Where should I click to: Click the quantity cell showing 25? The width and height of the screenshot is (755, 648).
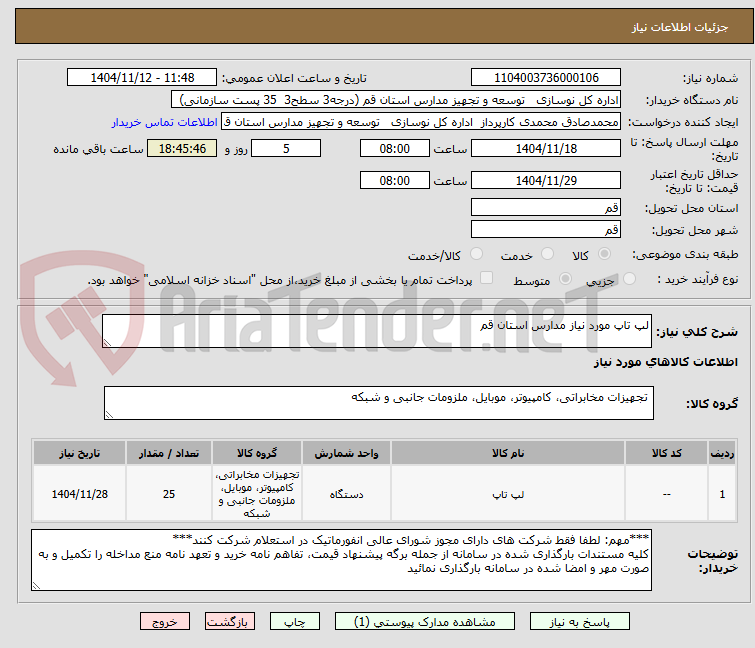click(x=169, y=493)
